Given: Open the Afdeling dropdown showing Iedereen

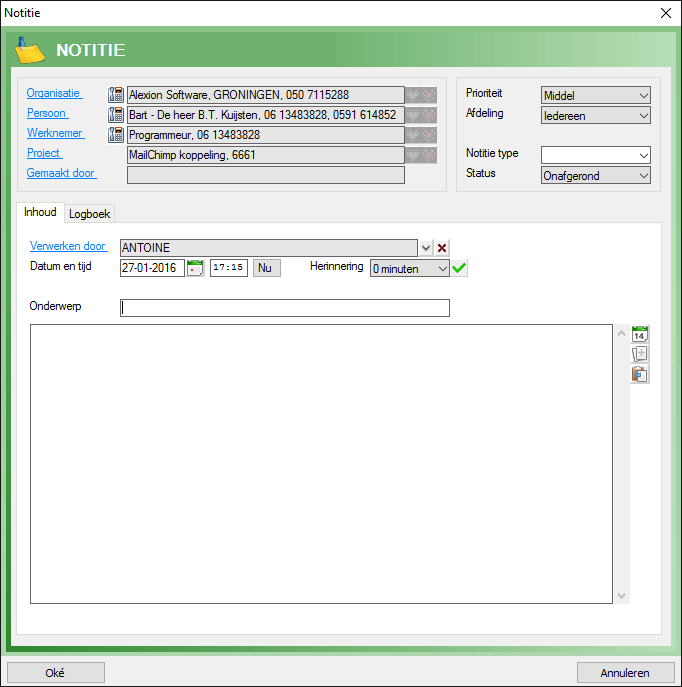Looking at the screenshot, I should 596,116.
